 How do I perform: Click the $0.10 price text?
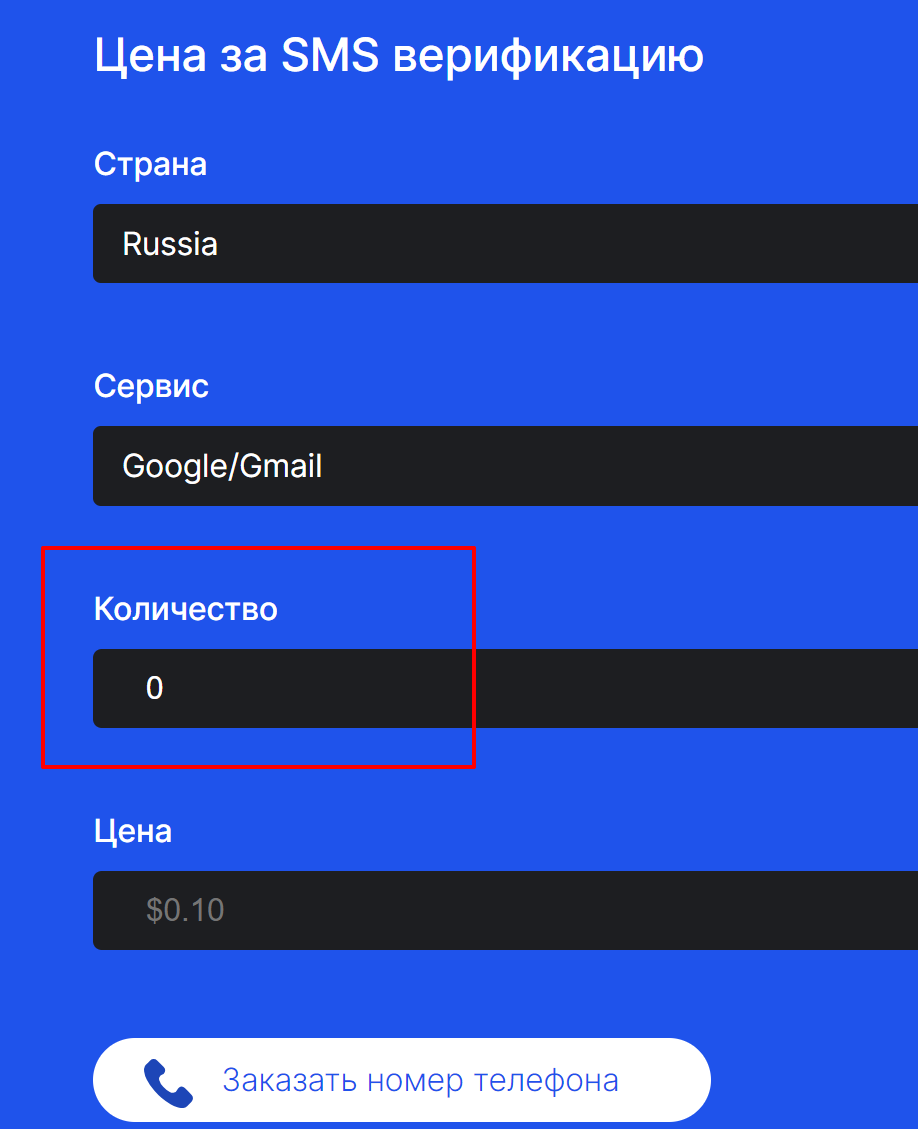click(x=185, y=910)
